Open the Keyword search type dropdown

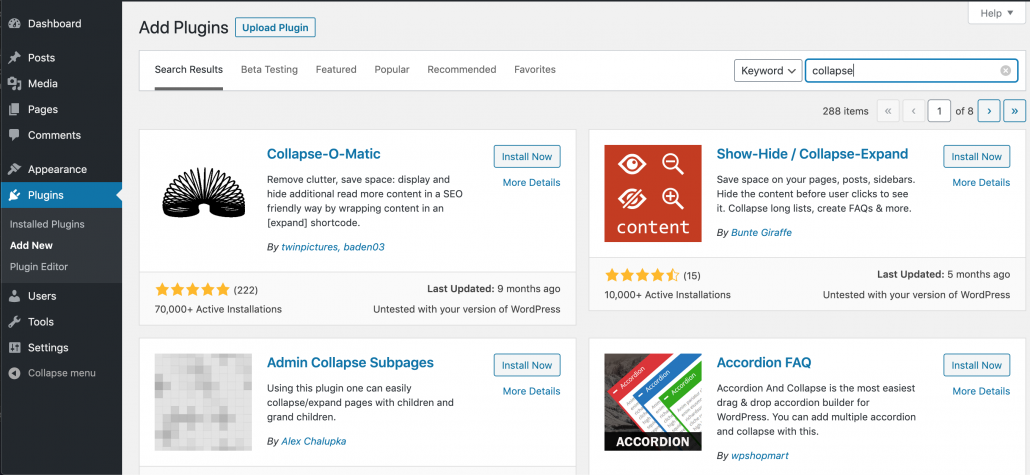[768, 71]
